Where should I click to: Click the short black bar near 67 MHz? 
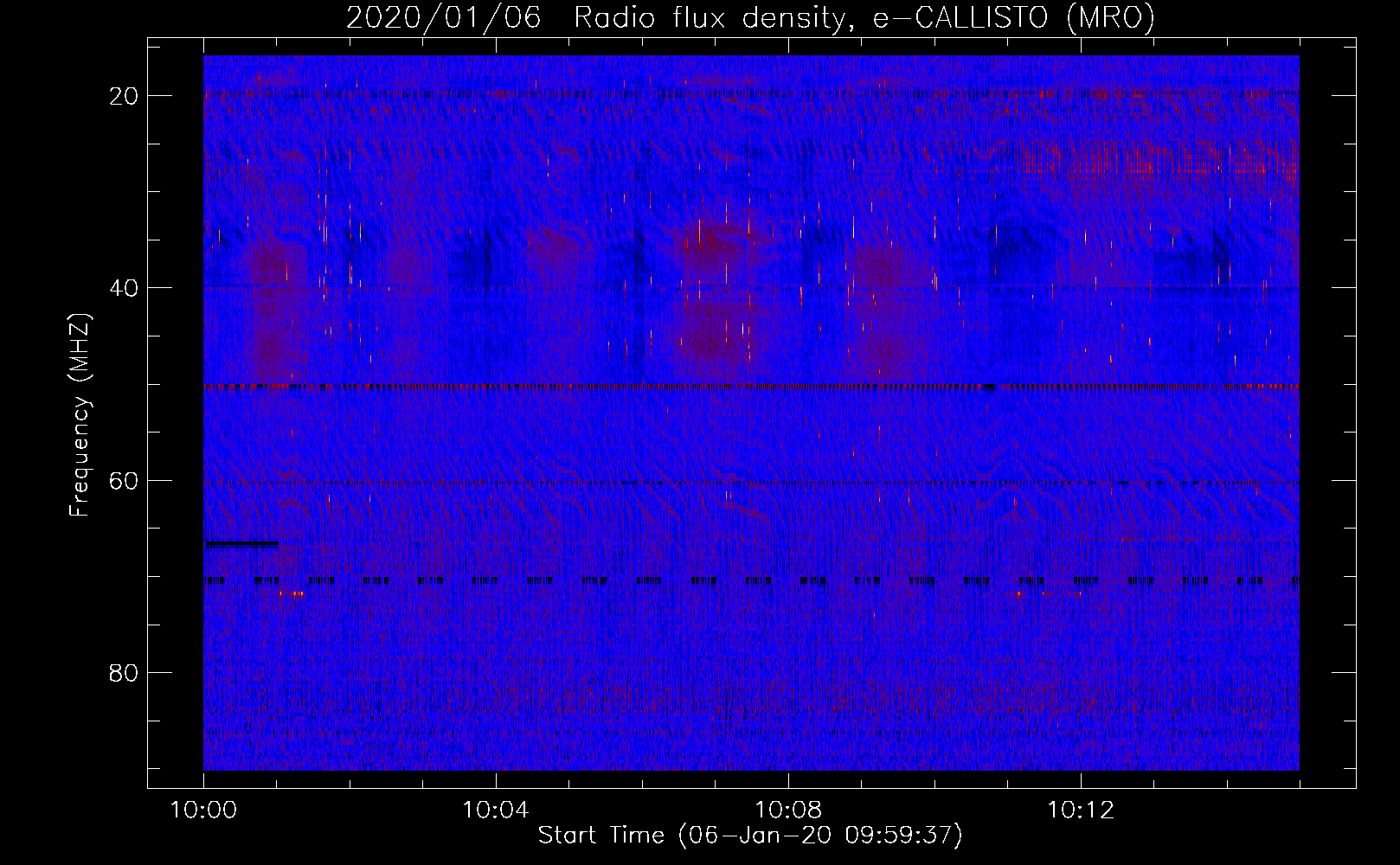pos(241,544)
